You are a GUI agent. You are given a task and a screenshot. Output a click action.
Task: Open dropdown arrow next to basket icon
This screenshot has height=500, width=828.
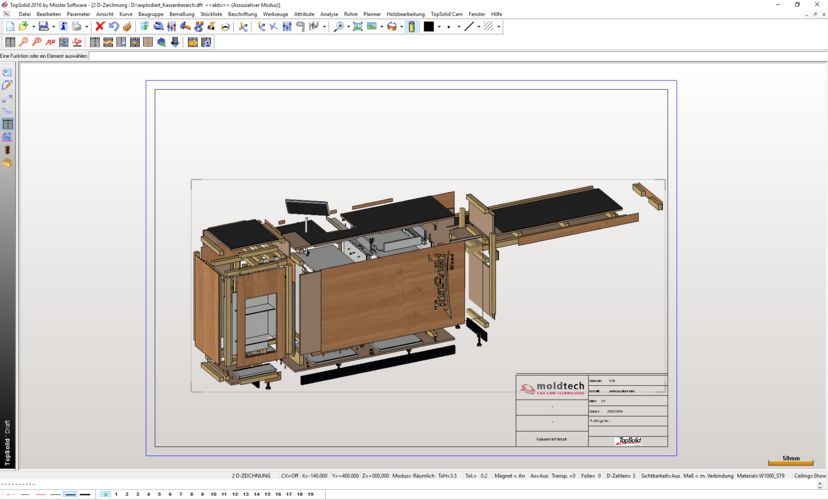(x=401, y=26)
